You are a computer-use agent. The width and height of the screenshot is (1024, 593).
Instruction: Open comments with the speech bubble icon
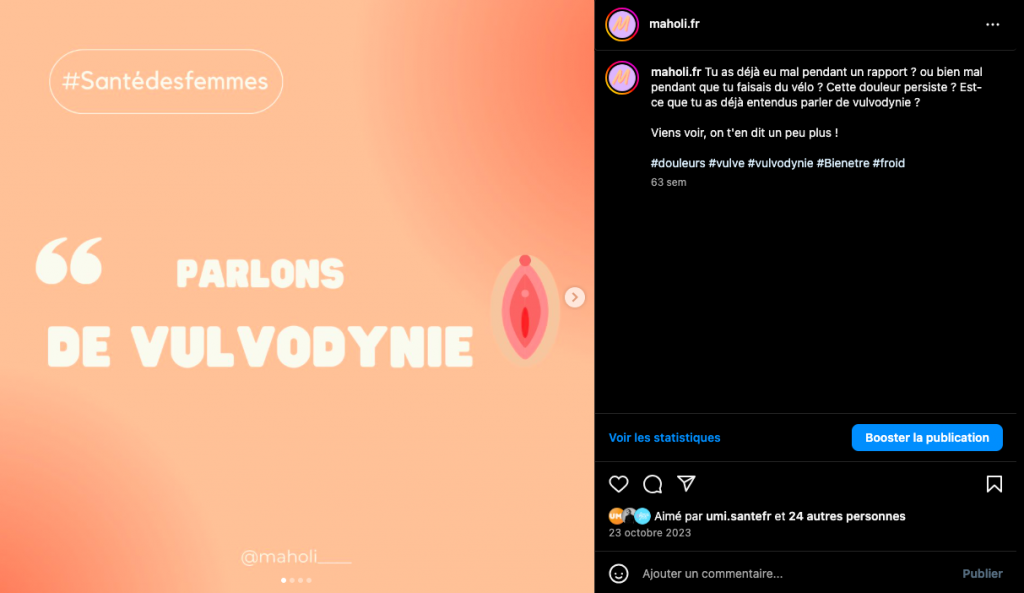(652, 484)
